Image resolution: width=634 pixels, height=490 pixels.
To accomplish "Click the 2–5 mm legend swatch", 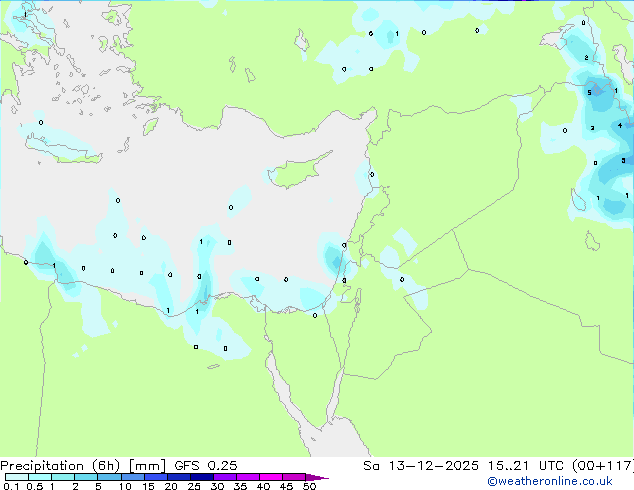I will coord(86,477).
